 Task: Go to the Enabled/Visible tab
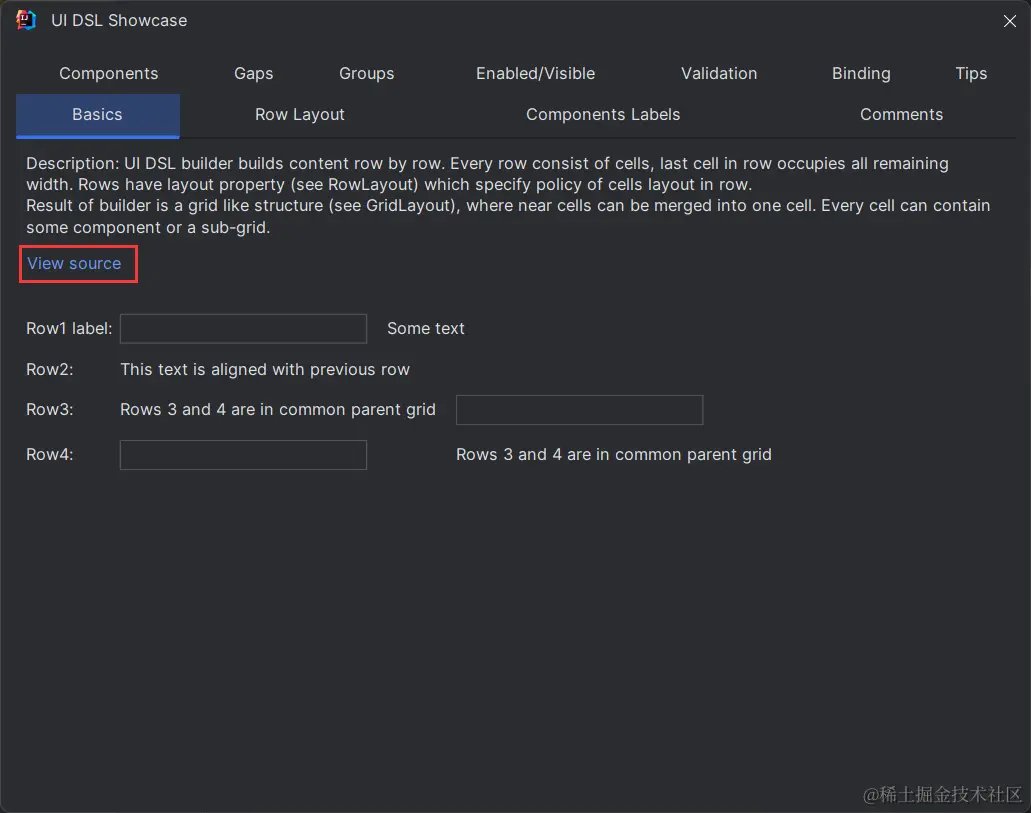click(x=535, y=74)
